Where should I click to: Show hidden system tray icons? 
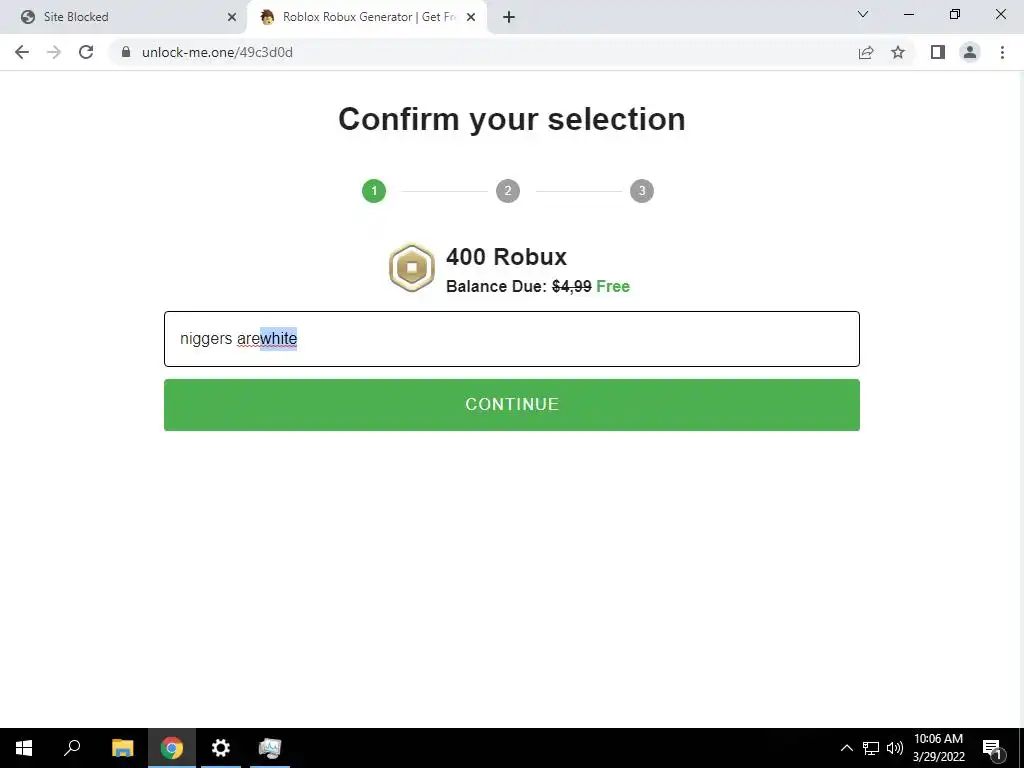[846, 748]
